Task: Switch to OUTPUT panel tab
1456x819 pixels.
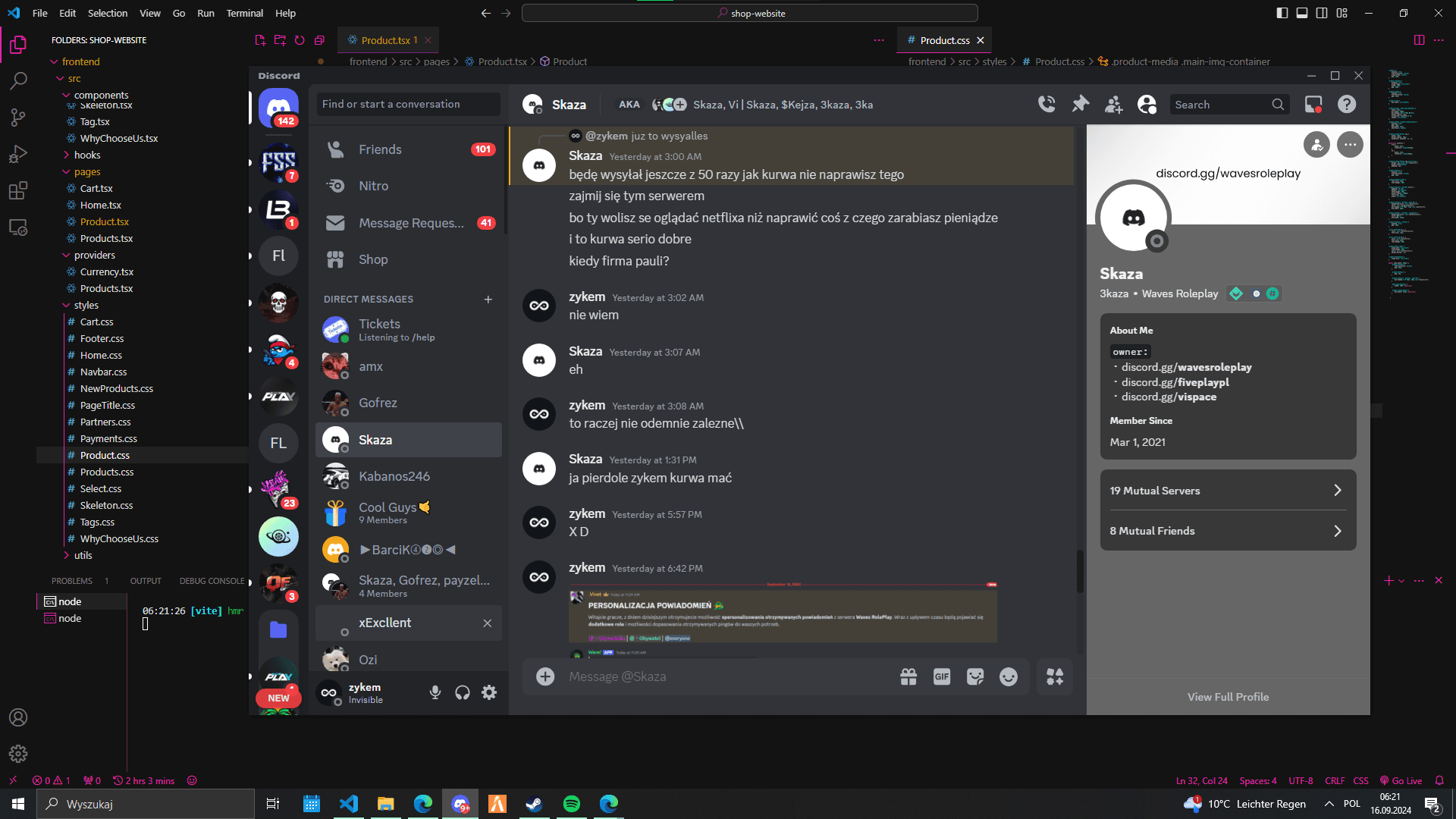Action: [146, 581]
